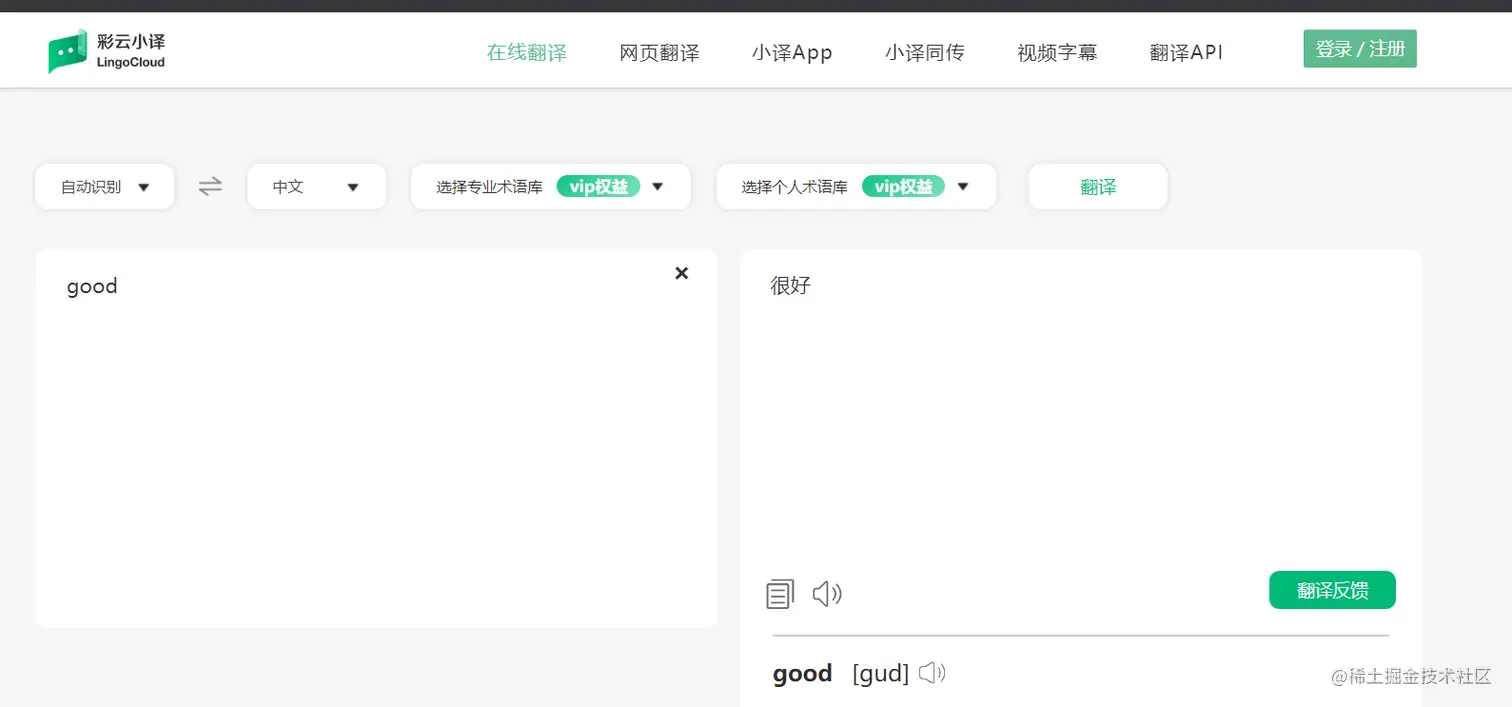
Task: Submit feedback via 翻译反馈 button
Action: (x=1332, y=590)
